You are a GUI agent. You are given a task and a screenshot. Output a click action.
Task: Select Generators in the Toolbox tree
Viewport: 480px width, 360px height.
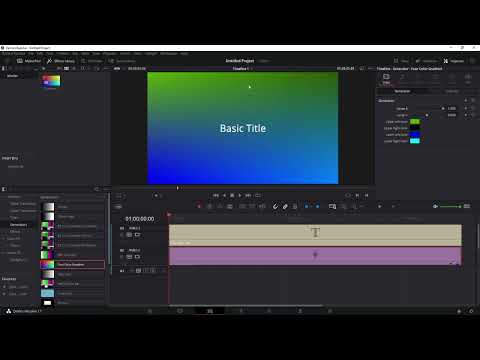[18, 225]
